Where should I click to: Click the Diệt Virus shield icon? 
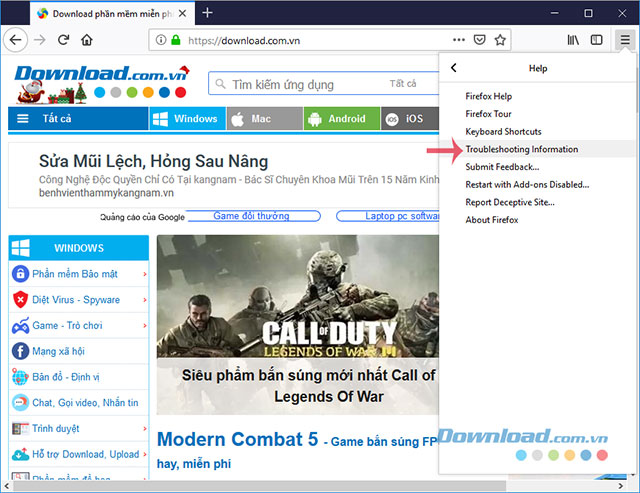pyautogui.click(x=20, y=300)
